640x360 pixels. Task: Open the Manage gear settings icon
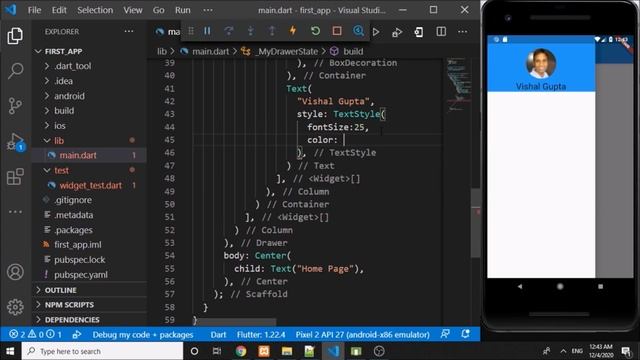tap(15, 307)
